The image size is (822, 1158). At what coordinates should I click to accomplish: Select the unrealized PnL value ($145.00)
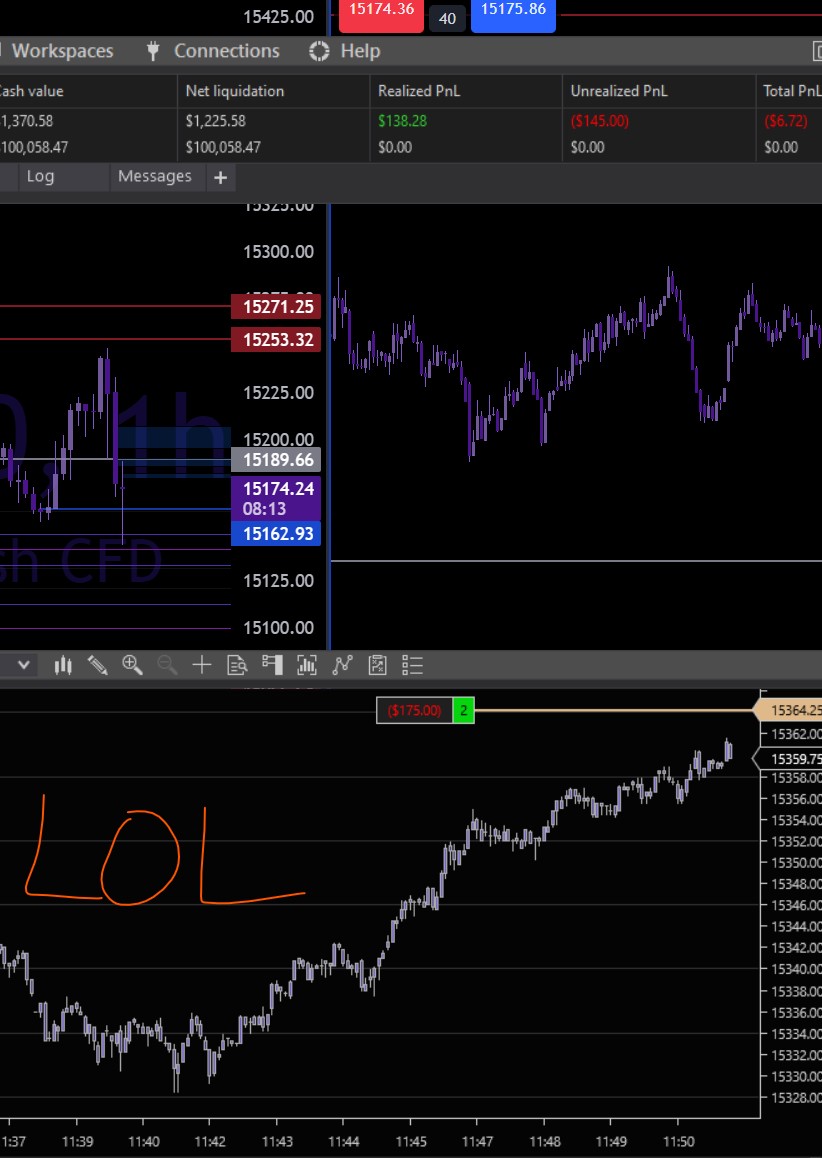click(600, 120)
